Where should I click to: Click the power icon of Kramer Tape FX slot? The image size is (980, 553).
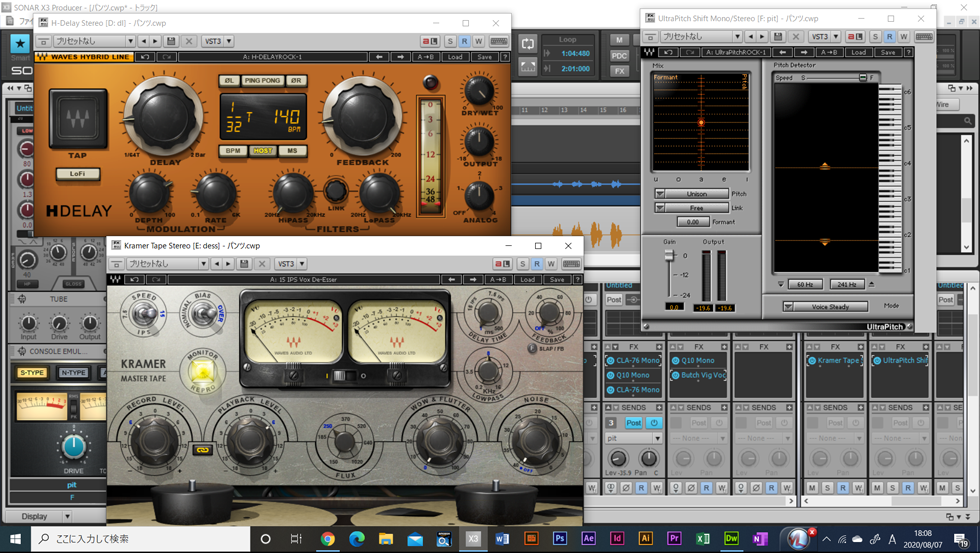[x=812, y=361]
